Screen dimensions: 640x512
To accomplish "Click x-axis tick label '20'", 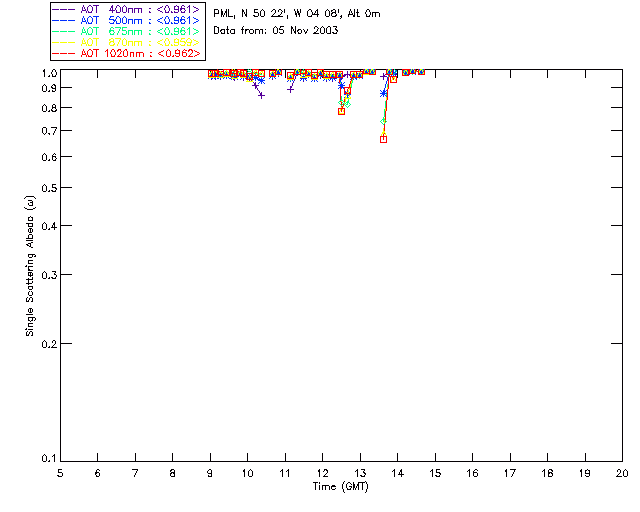I will tap(622, 473).
